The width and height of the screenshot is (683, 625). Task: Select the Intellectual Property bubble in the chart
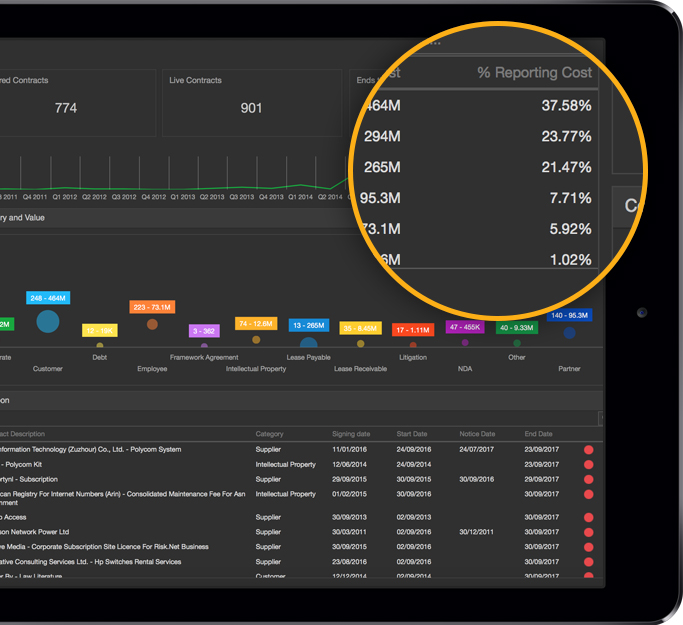point(256,339)
